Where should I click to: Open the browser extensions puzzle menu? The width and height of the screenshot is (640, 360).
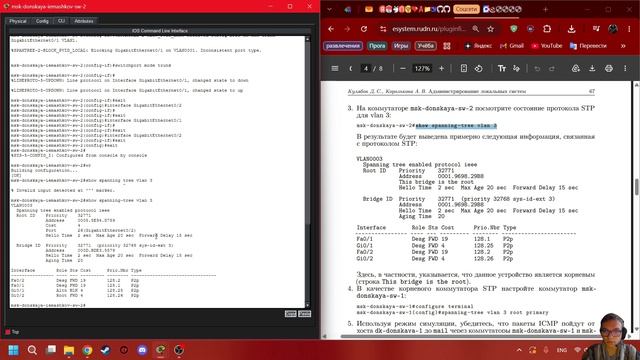pyautogui.click(x=547, y=29)
